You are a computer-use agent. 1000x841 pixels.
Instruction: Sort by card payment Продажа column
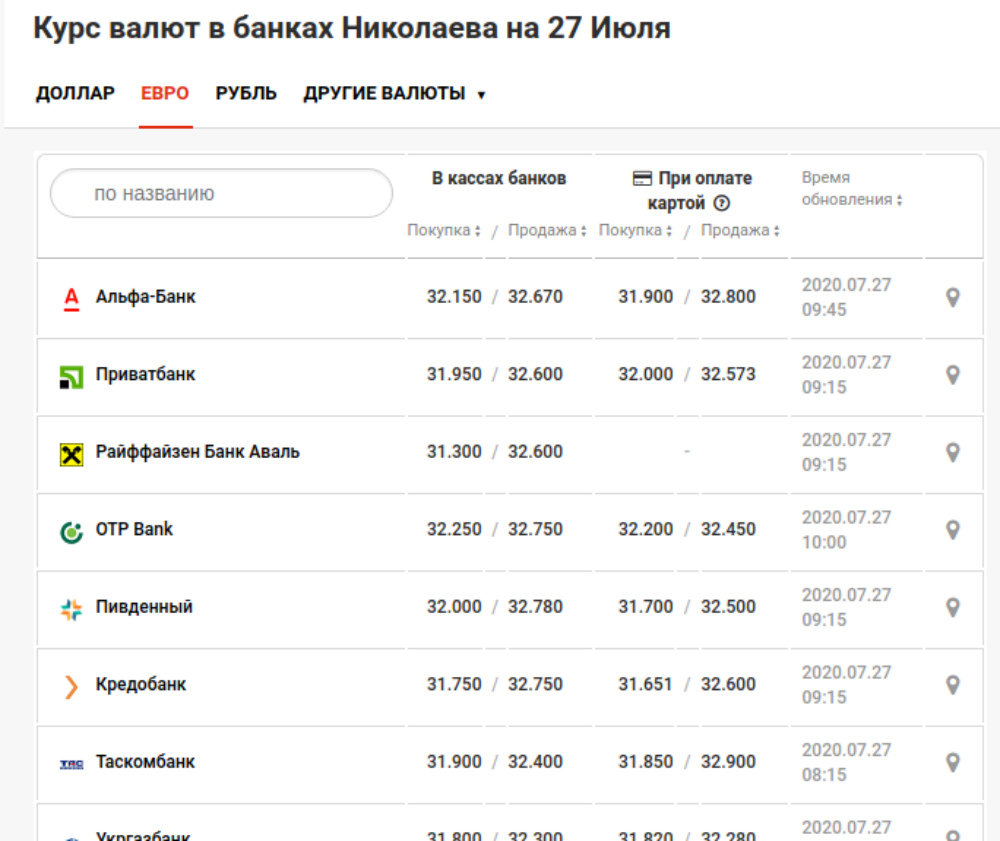(x=740, y=231)
